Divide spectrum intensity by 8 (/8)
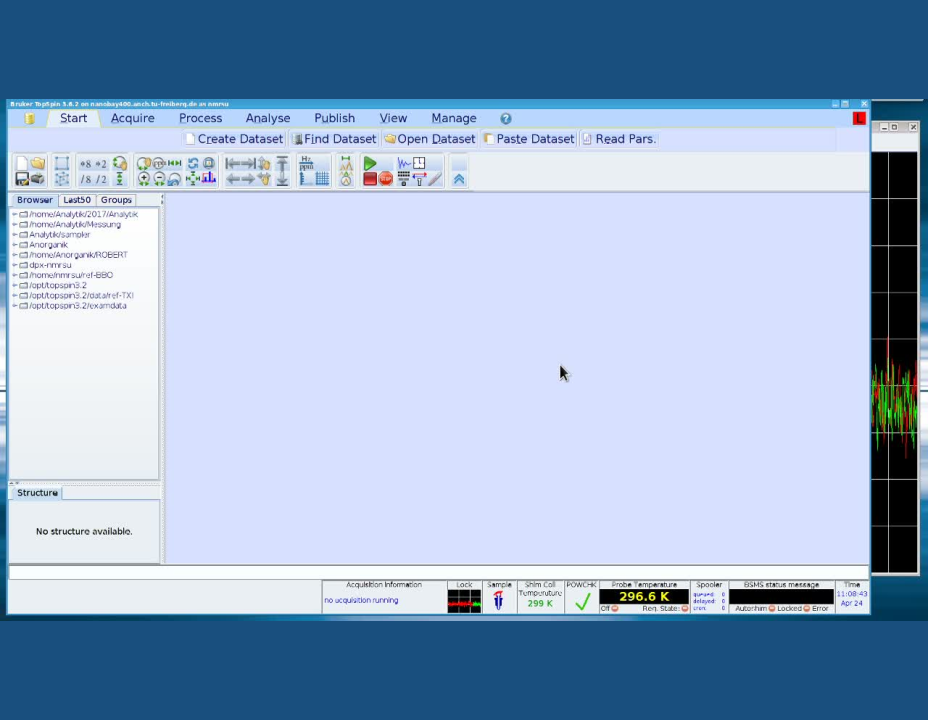928x720 pixels. (x=86, y=179)
